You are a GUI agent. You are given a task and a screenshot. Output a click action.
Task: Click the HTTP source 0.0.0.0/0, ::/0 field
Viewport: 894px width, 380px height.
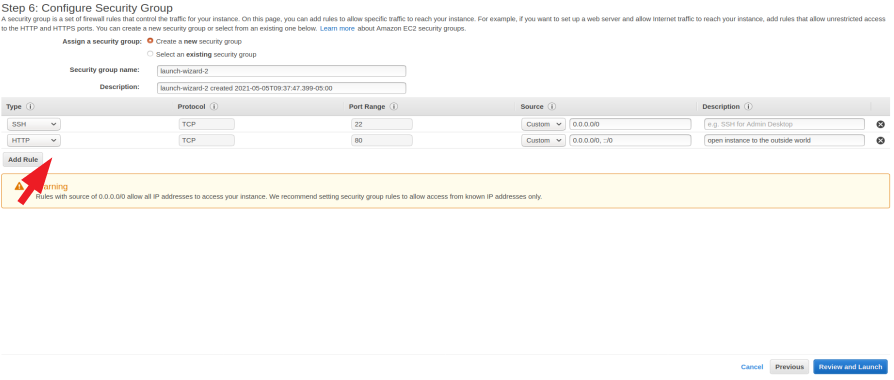click(630, 140)
